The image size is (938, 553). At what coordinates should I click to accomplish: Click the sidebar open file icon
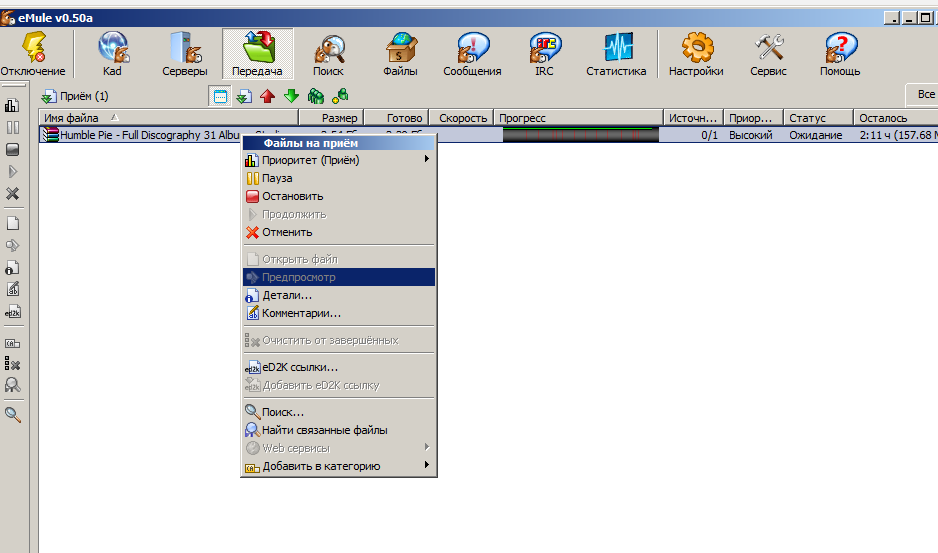click(x=13, y=223)
